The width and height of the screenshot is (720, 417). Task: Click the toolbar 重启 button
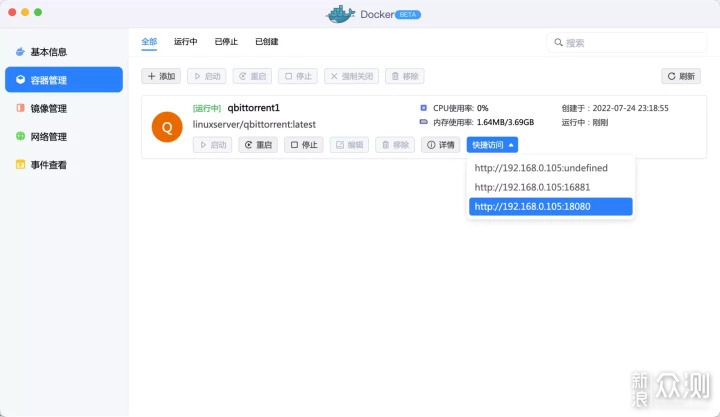[252, 76]
